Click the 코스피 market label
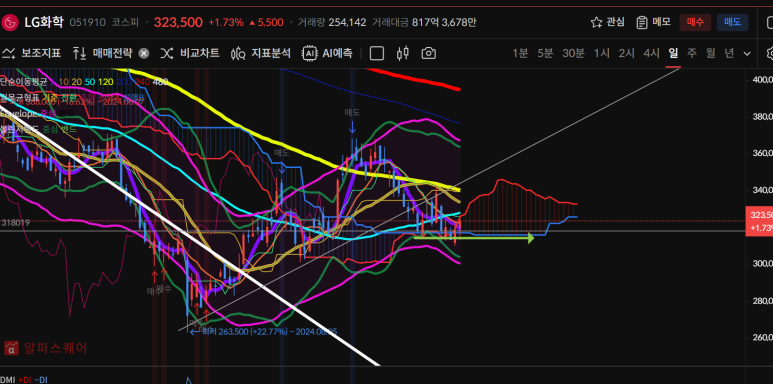The width and height of the screenshot is (773, 384). click(x=125, y=22)
